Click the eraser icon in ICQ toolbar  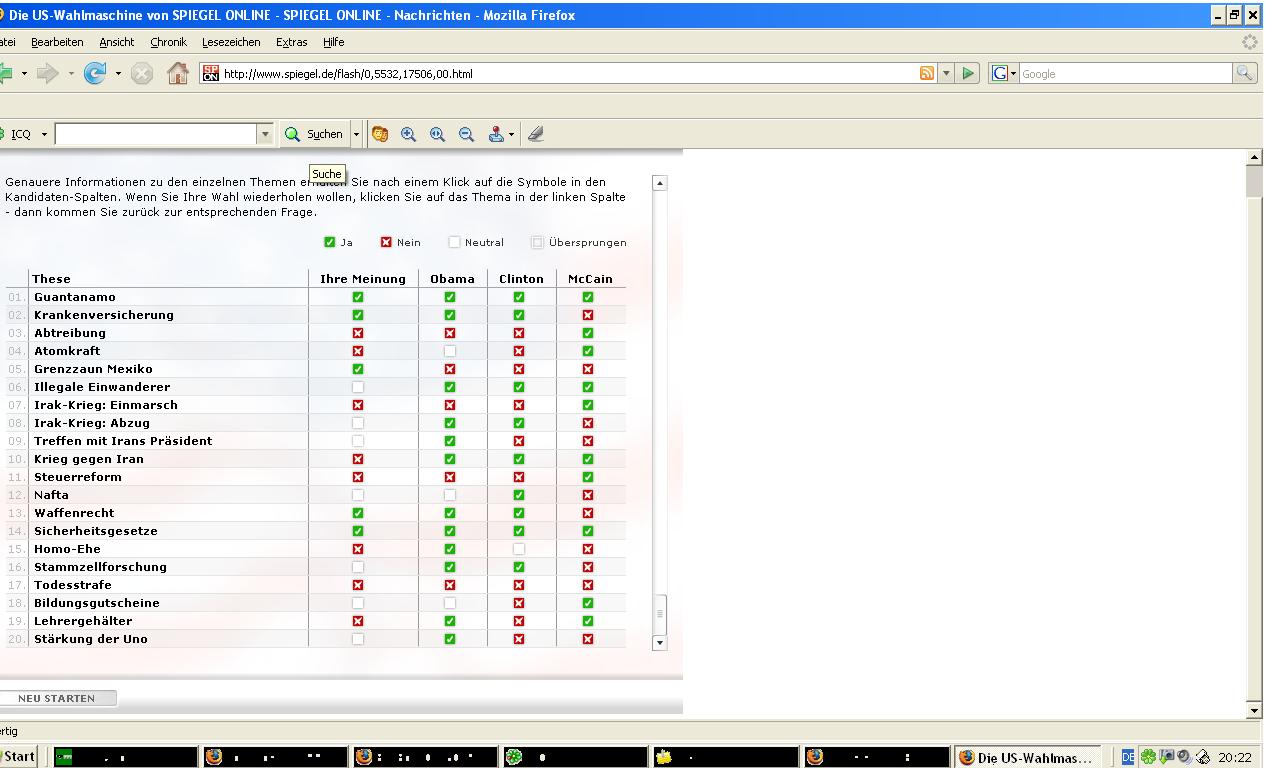tap(536, 134)
